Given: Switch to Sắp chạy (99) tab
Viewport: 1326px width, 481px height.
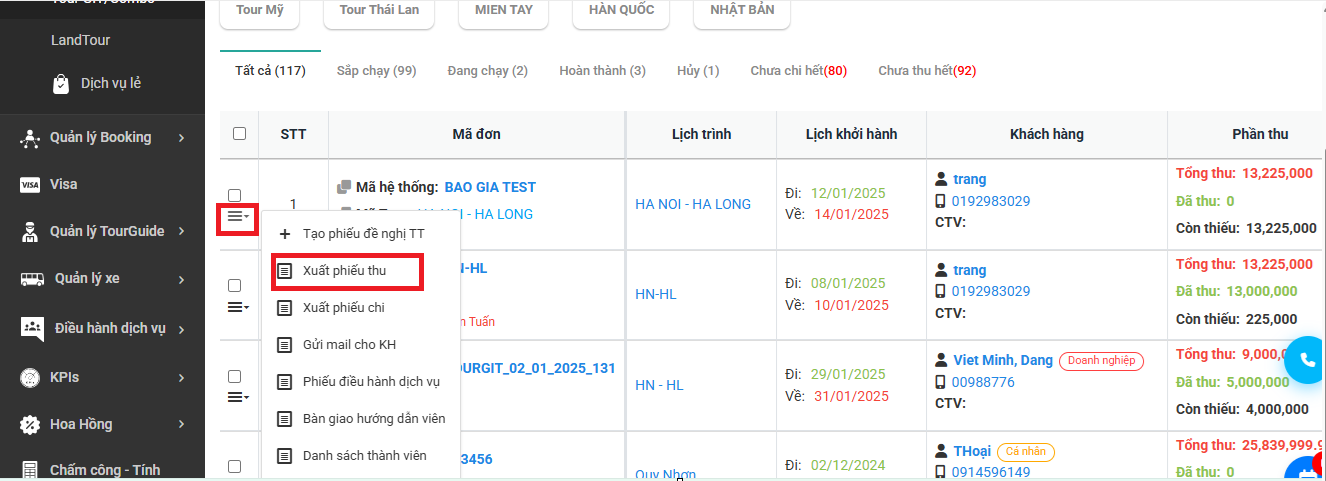Looking at the screenshot, I should pos(376,71).
